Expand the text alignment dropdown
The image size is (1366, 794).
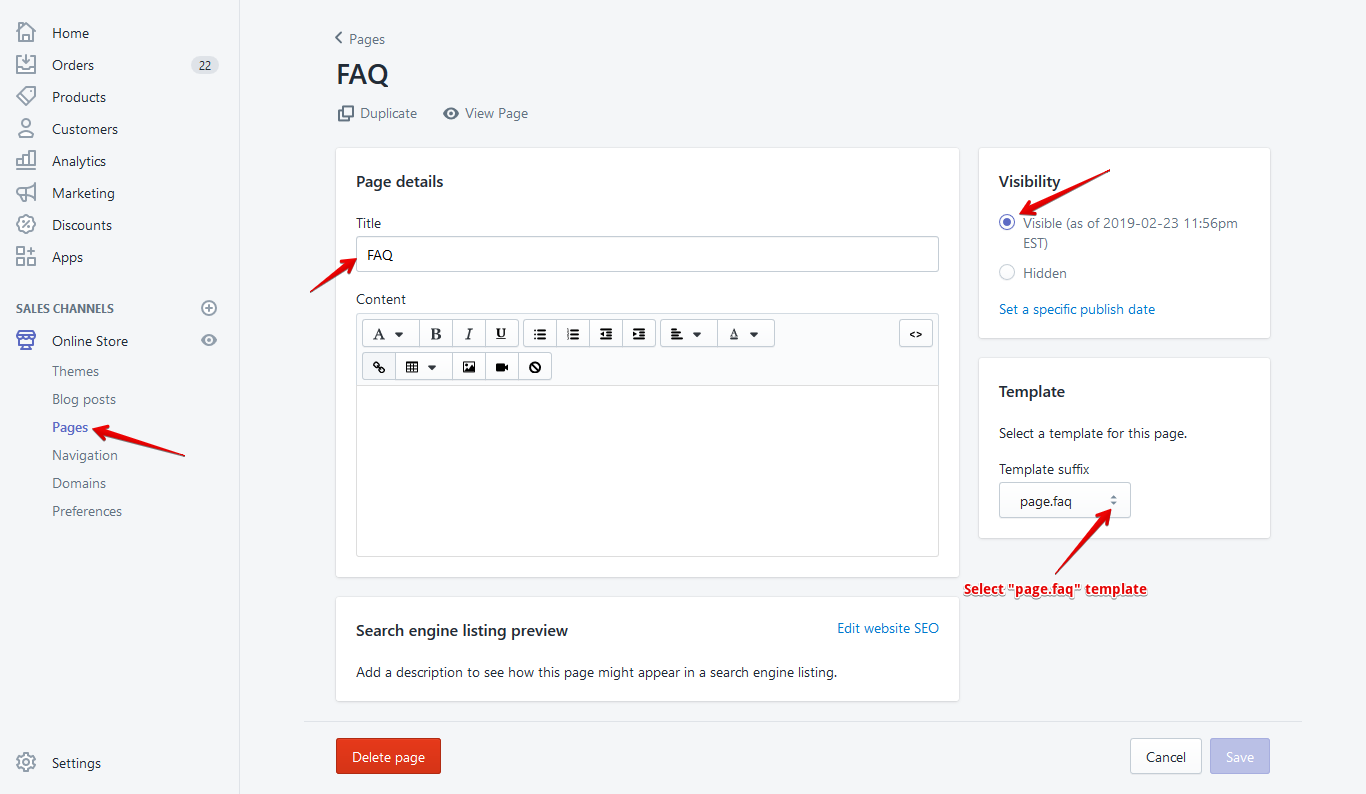(x=686, y=334)
